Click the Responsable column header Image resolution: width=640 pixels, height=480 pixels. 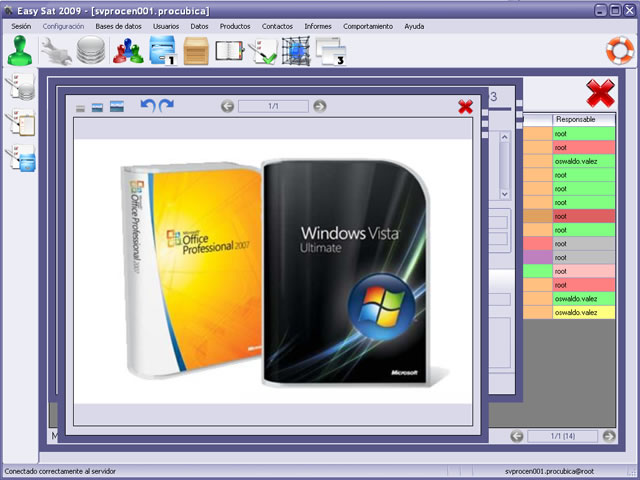584,120
